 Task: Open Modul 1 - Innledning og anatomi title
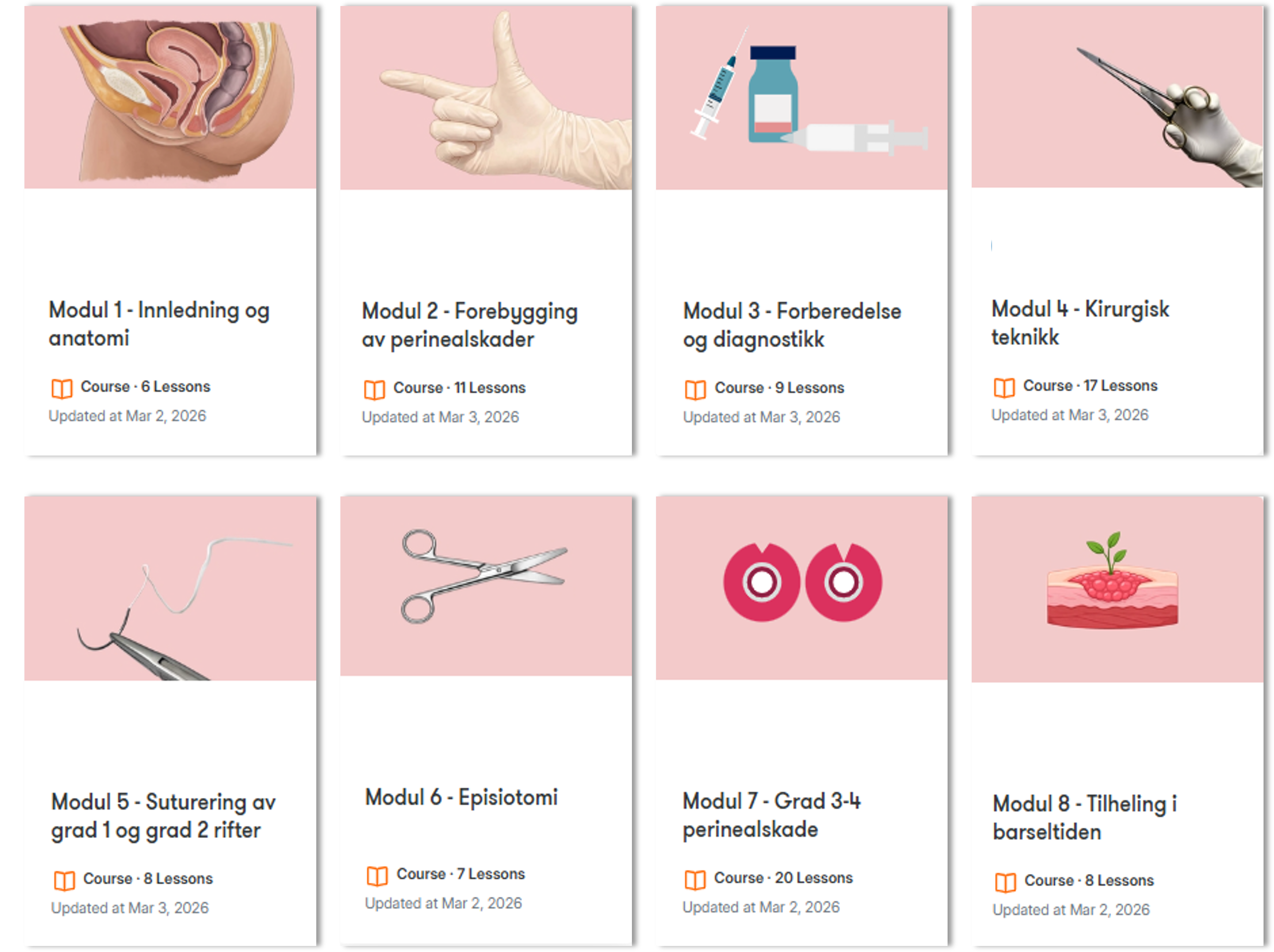tap(159, 324)
